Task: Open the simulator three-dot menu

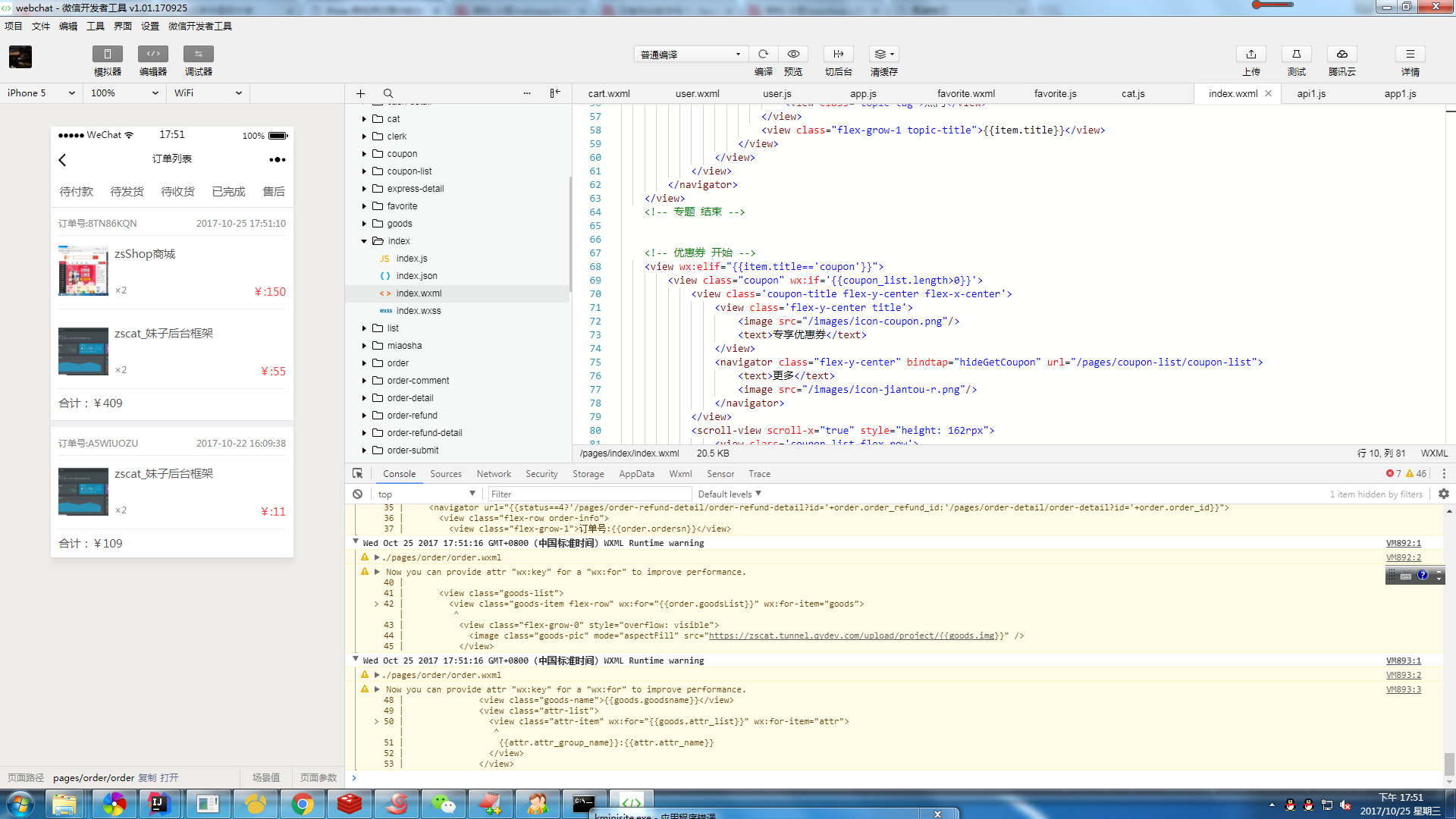Action: pos(277,159)
